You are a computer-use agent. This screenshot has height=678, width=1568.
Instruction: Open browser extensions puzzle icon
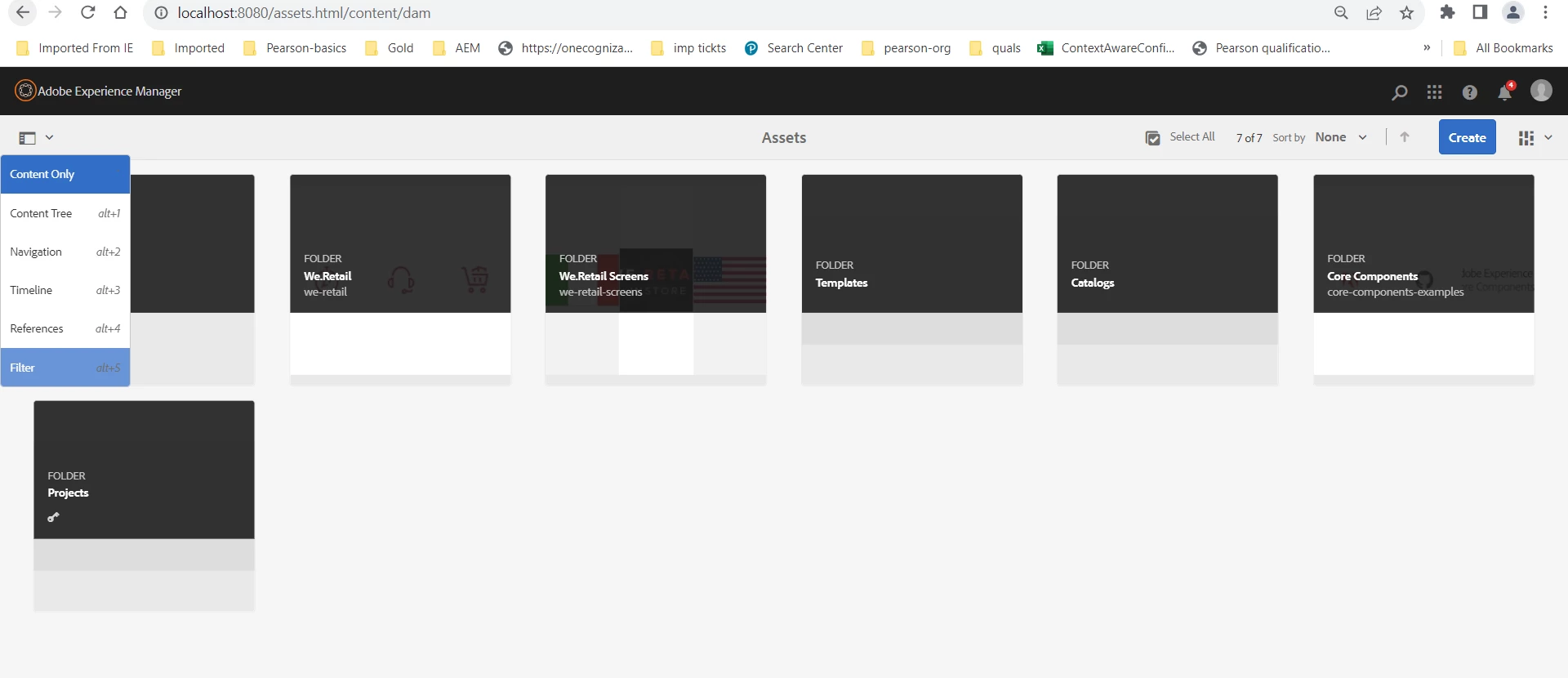tap(1447, 12)
